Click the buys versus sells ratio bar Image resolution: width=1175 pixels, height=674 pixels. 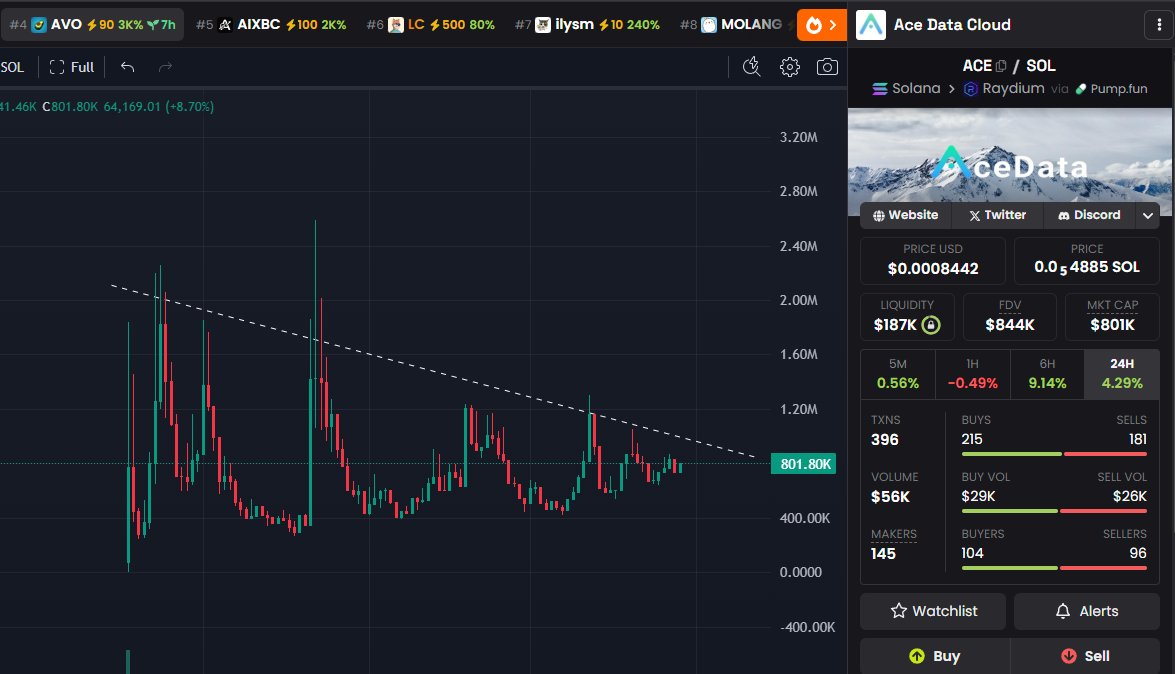[1054, 454]
